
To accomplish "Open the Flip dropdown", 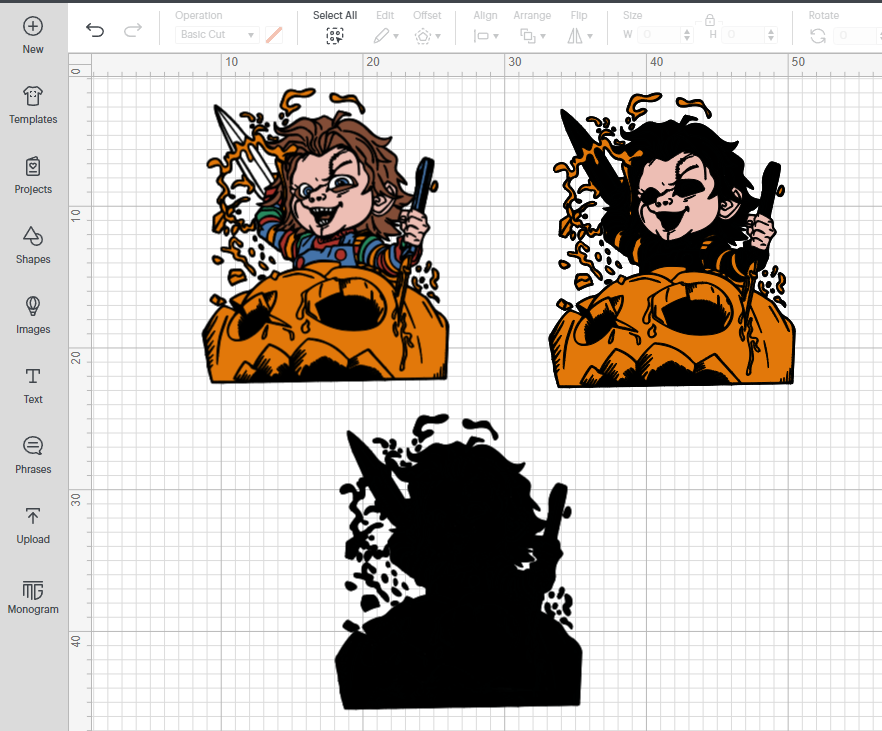I will pyautogui.click(x=579, y=35).
